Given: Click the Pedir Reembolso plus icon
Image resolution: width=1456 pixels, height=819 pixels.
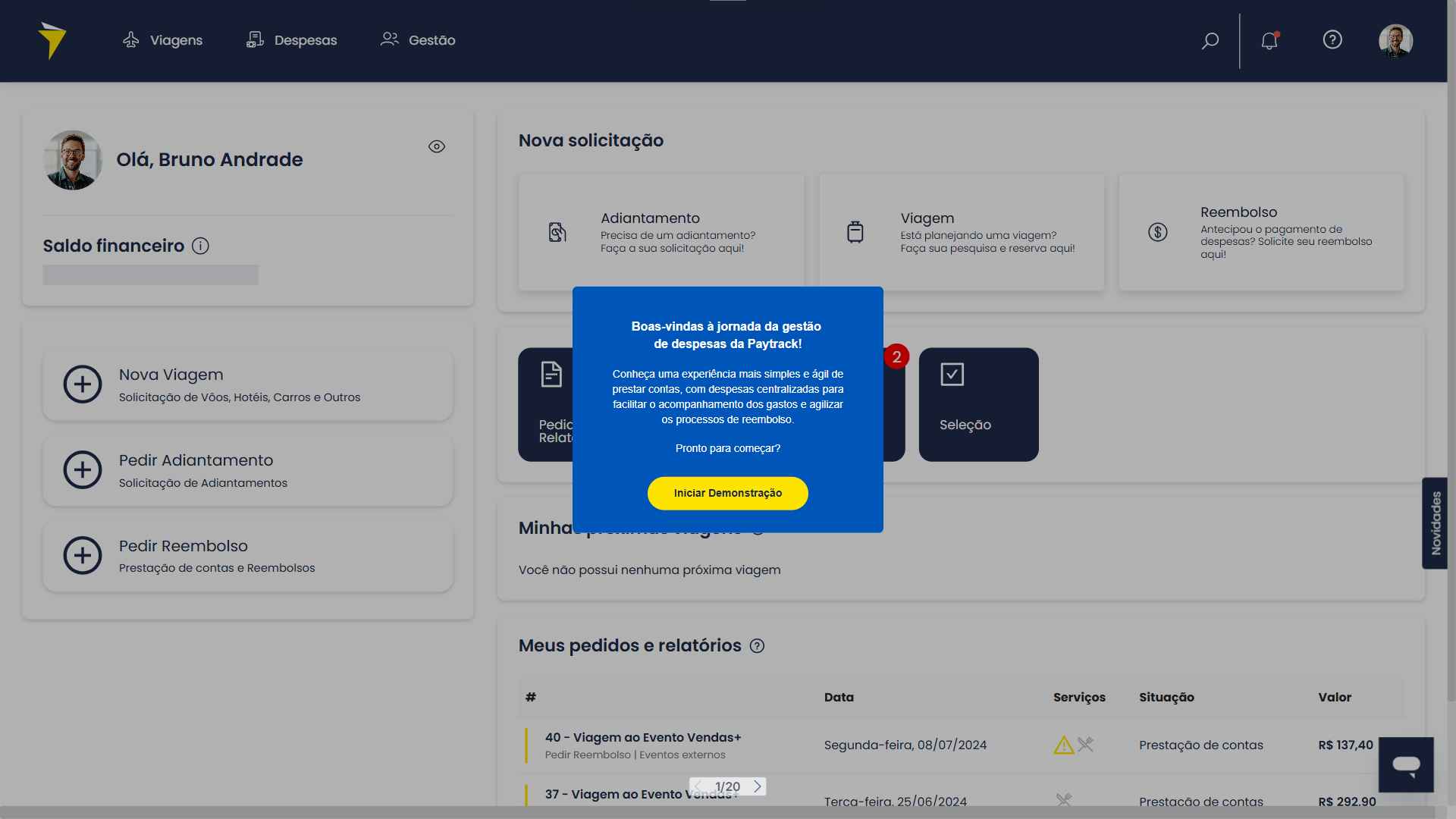Looking at the screenshot, I should pos(83,556).
